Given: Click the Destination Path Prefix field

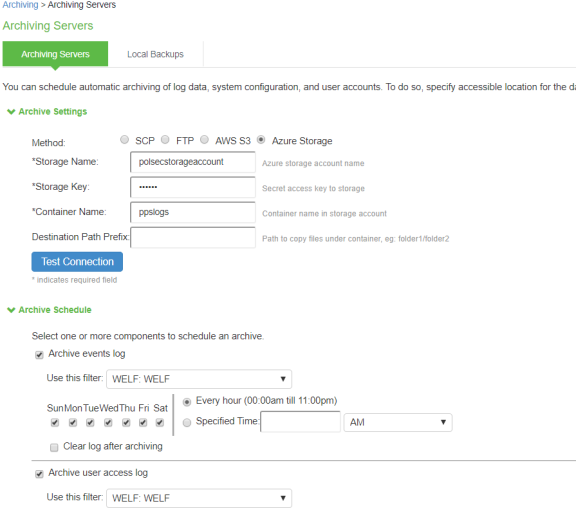Looking at the screenshot, I should [193, 237].
